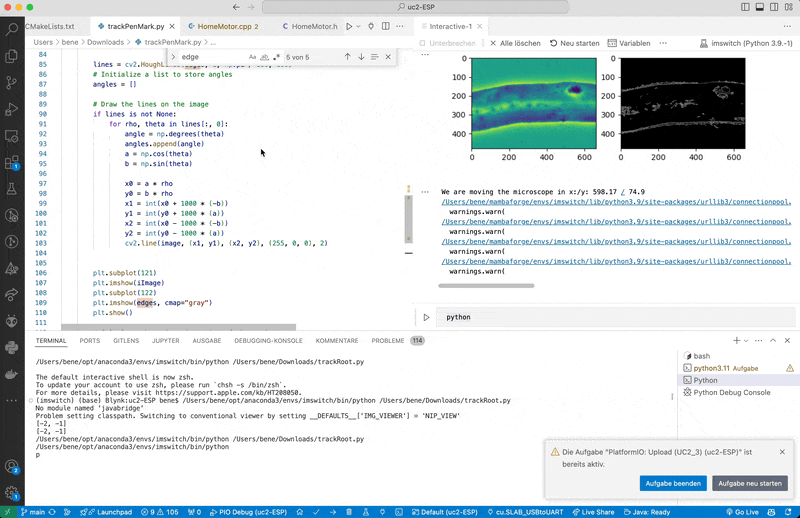Jump to previous find match arrow
The image size is (800, 518).
[347, 57]
